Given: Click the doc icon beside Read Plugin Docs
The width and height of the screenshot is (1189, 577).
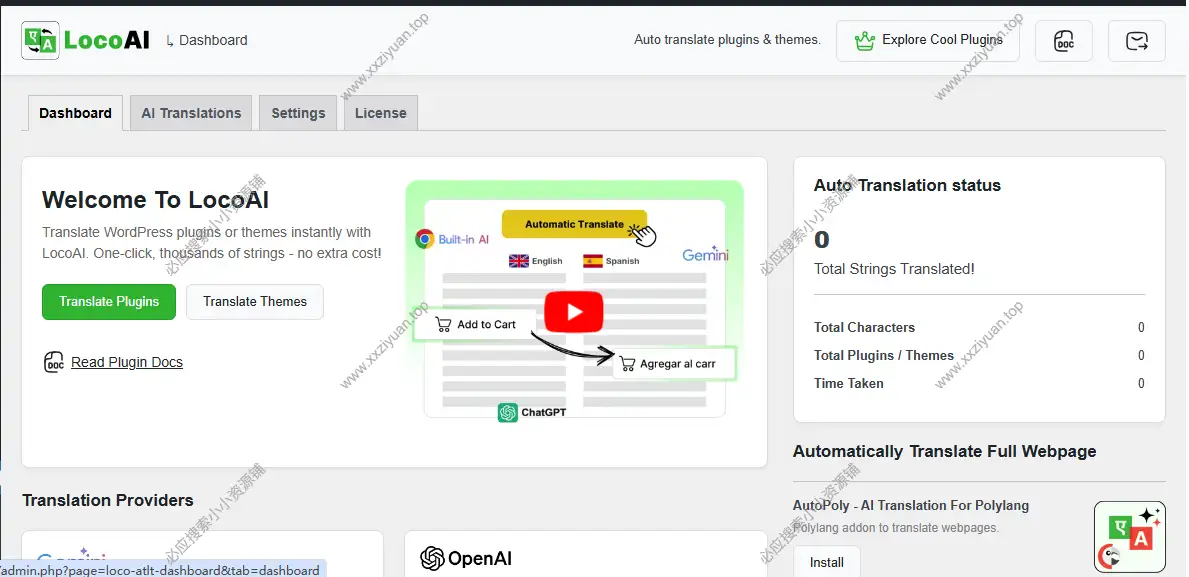Looking at the screenshot, I should click(54, 362).
